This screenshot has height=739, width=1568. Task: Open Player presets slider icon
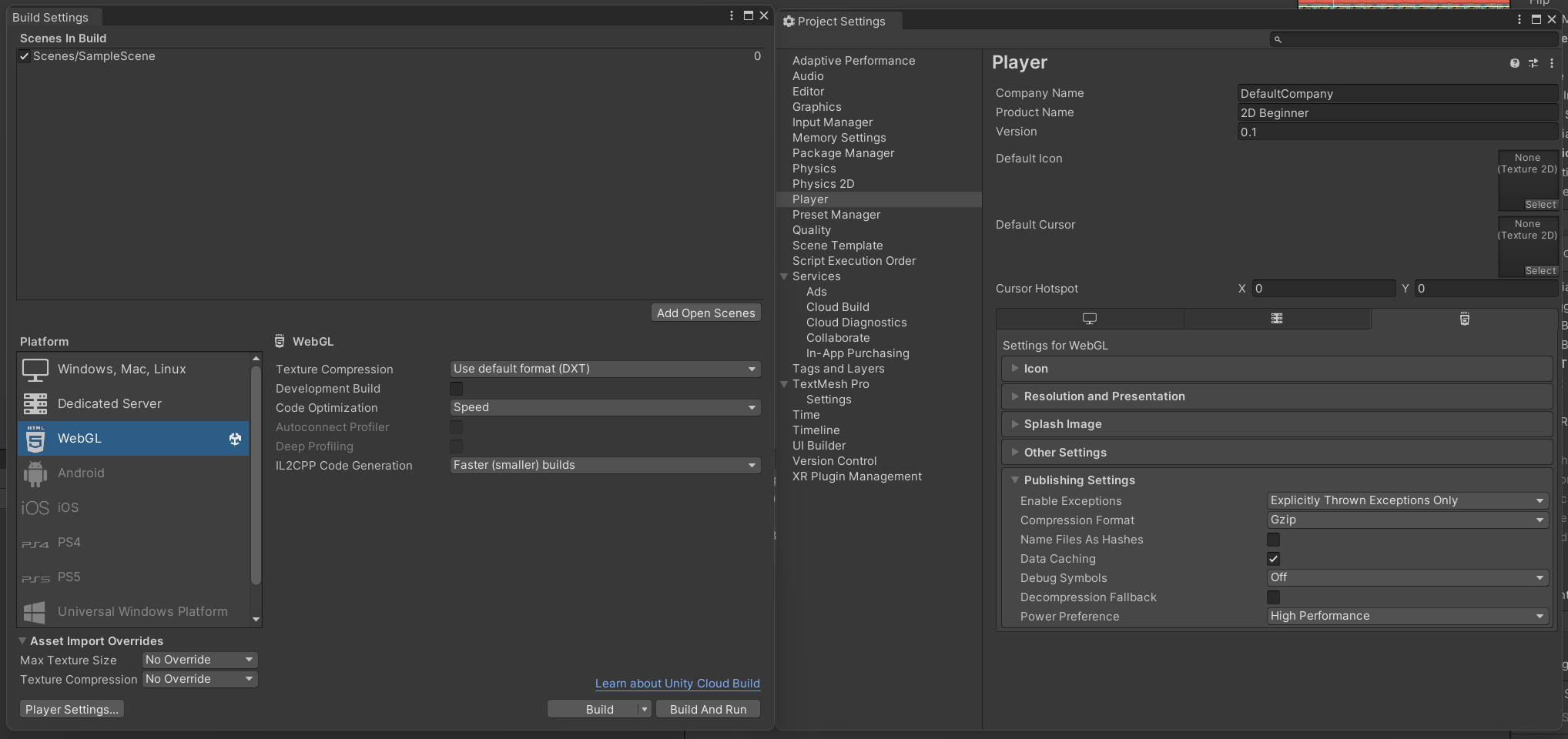click(1533, 63)
